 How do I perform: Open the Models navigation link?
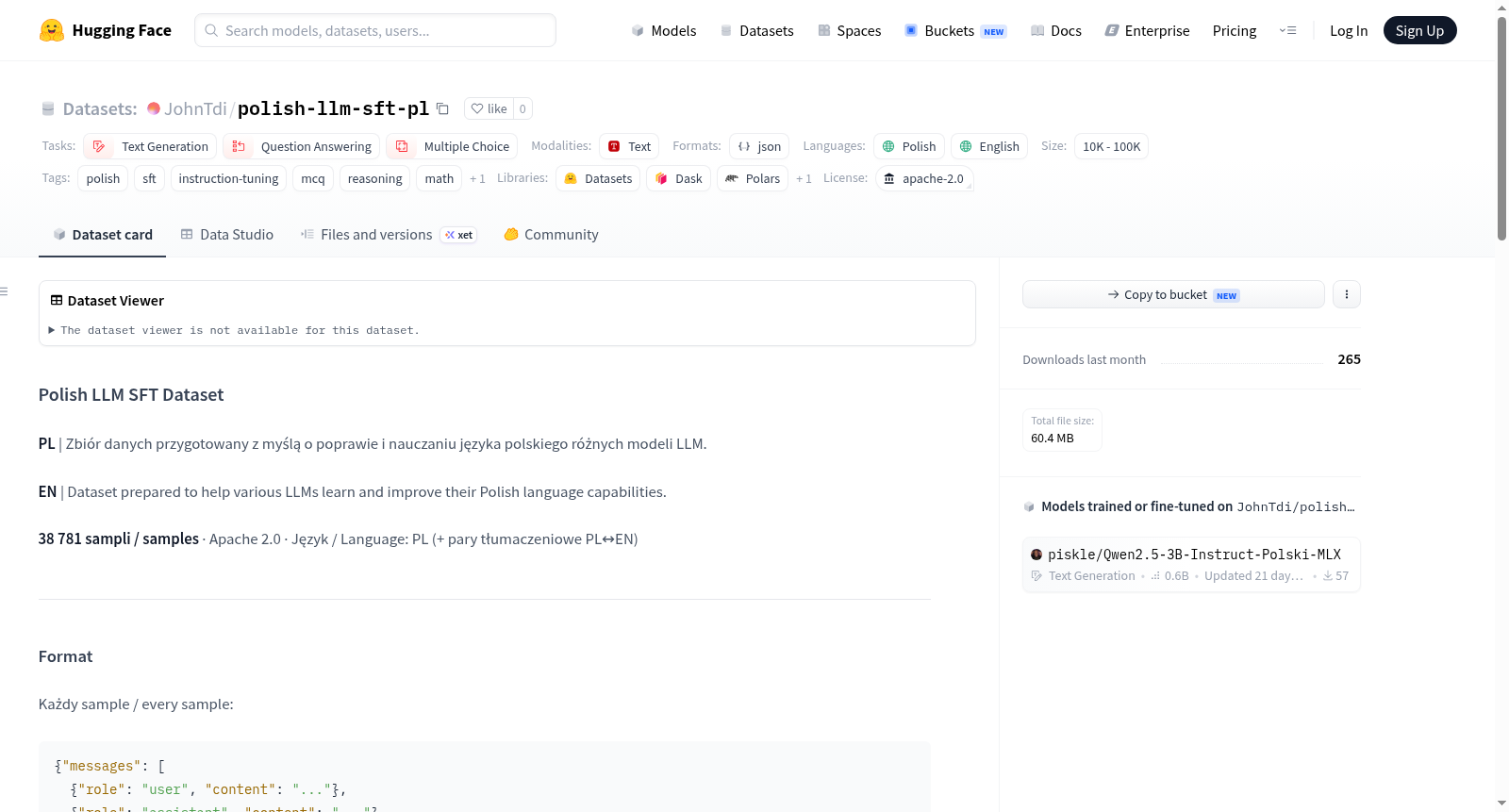coord(664,30)
